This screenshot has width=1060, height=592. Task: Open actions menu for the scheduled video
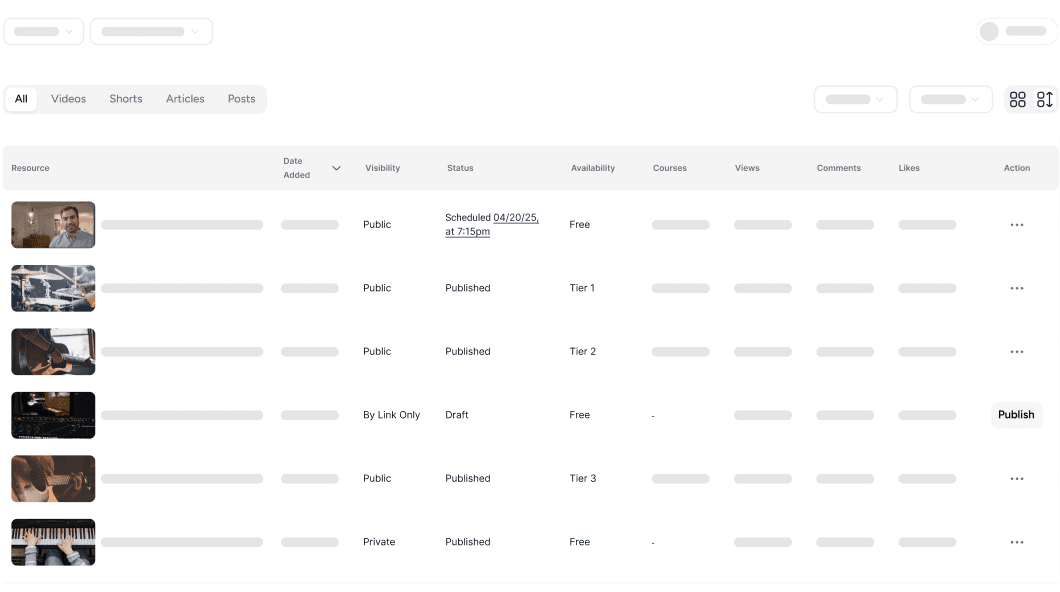(1017, 224)
